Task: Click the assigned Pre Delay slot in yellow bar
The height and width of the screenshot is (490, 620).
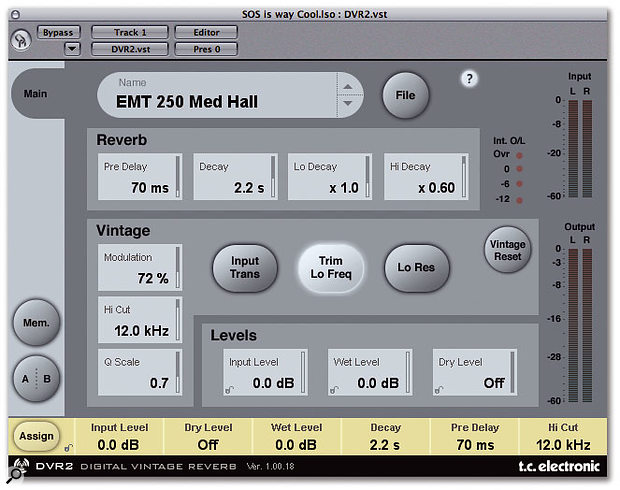Action: (474, 437)
